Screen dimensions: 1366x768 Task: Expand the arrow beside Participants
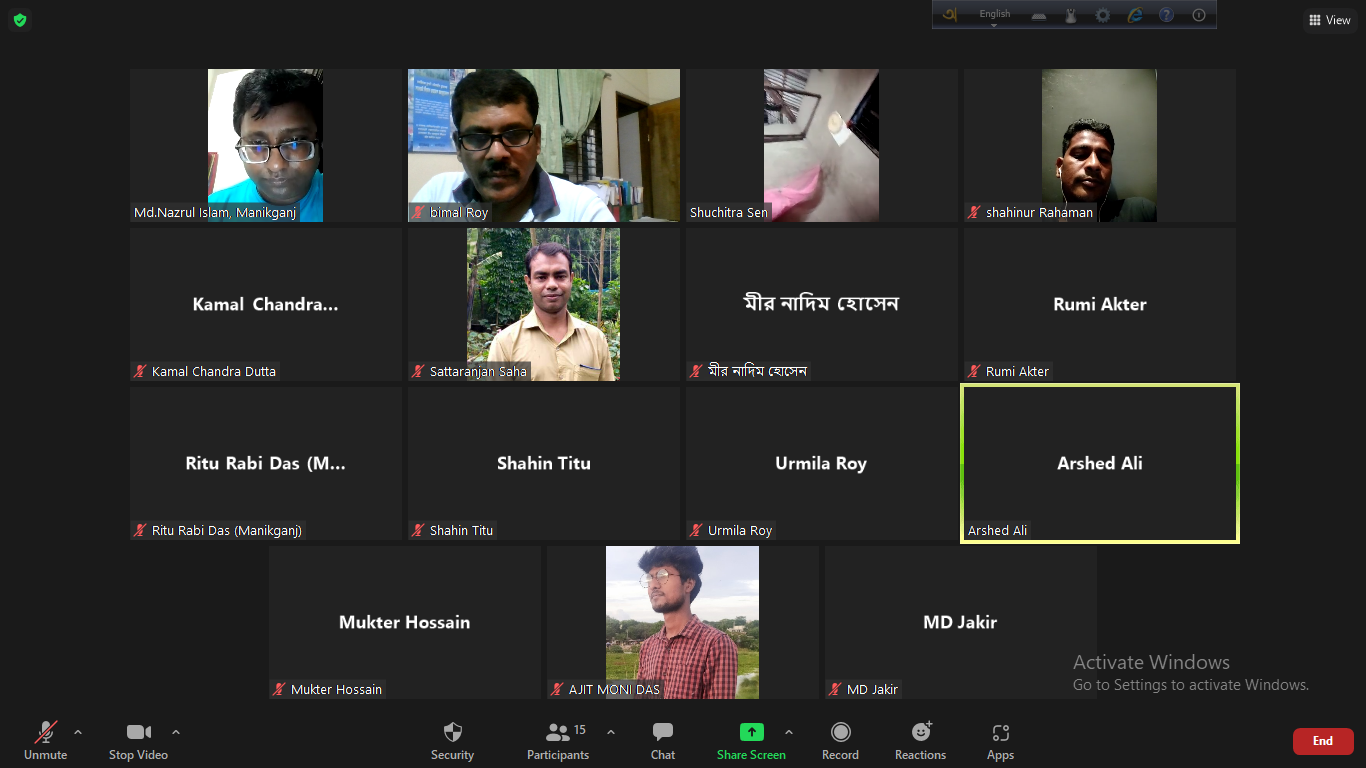pos(611,732)
